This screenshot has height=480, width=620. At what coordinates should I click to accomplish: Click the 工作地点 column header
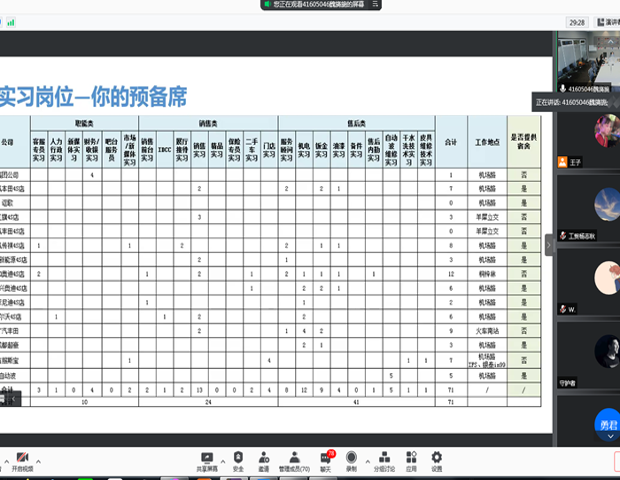(x=486, y=143)
